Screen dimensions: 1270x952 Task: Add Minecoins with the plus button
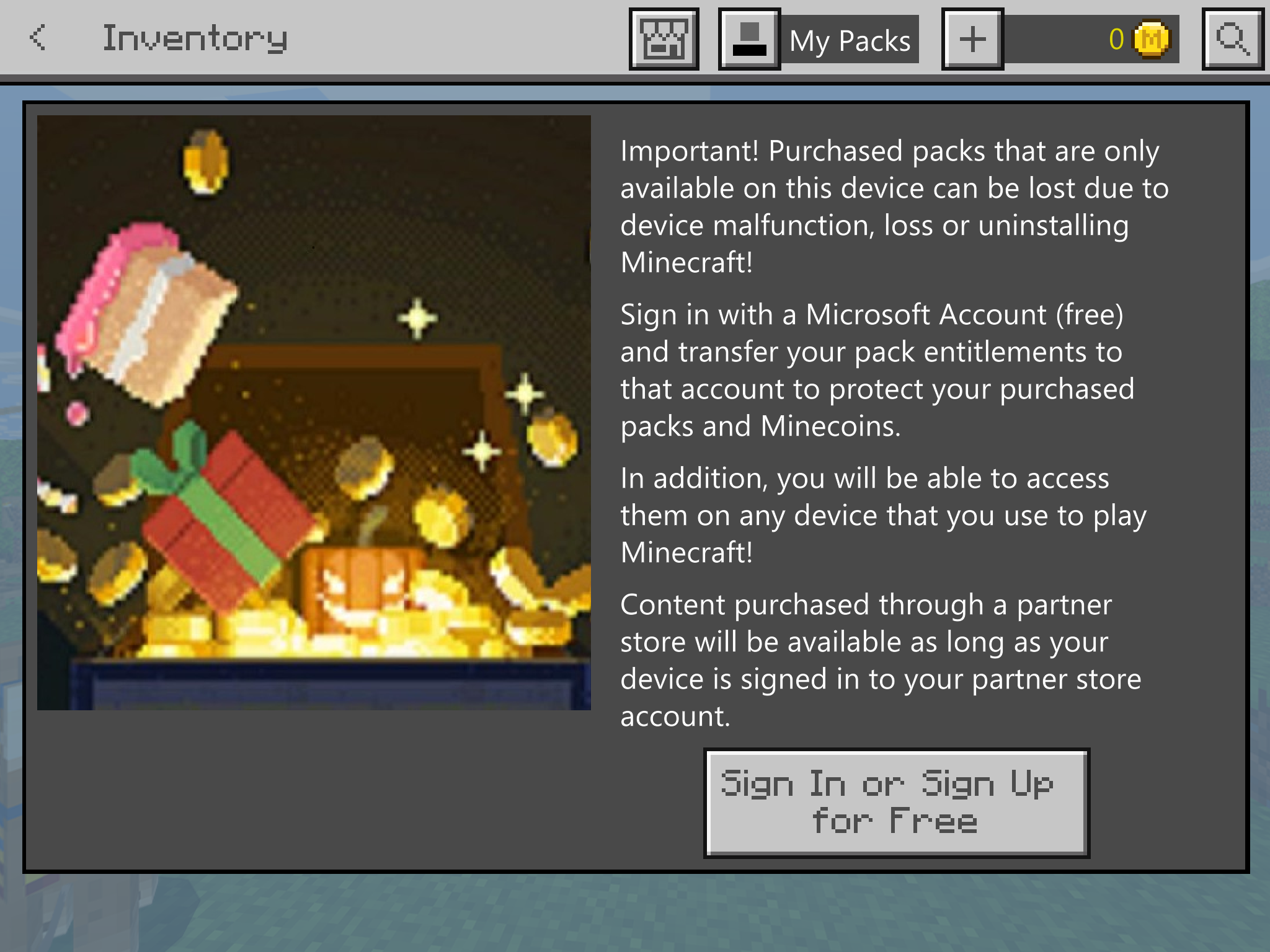(972, 39)
